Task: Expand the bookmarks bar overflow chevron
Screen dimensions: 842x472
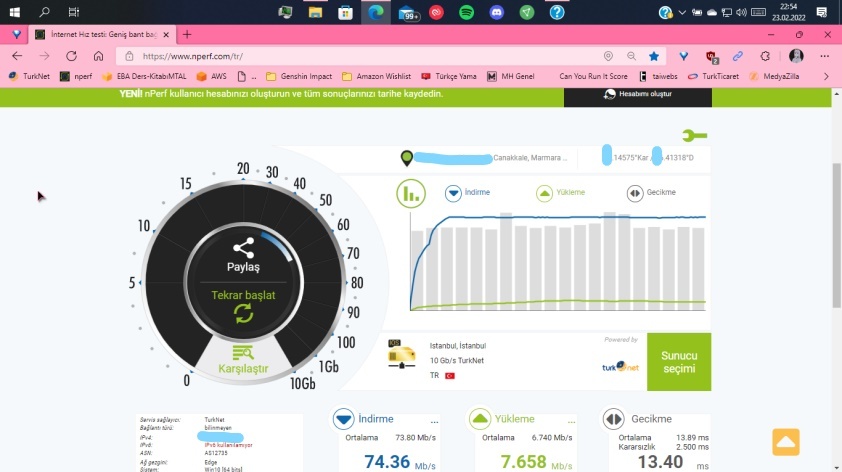Action: 826,76
